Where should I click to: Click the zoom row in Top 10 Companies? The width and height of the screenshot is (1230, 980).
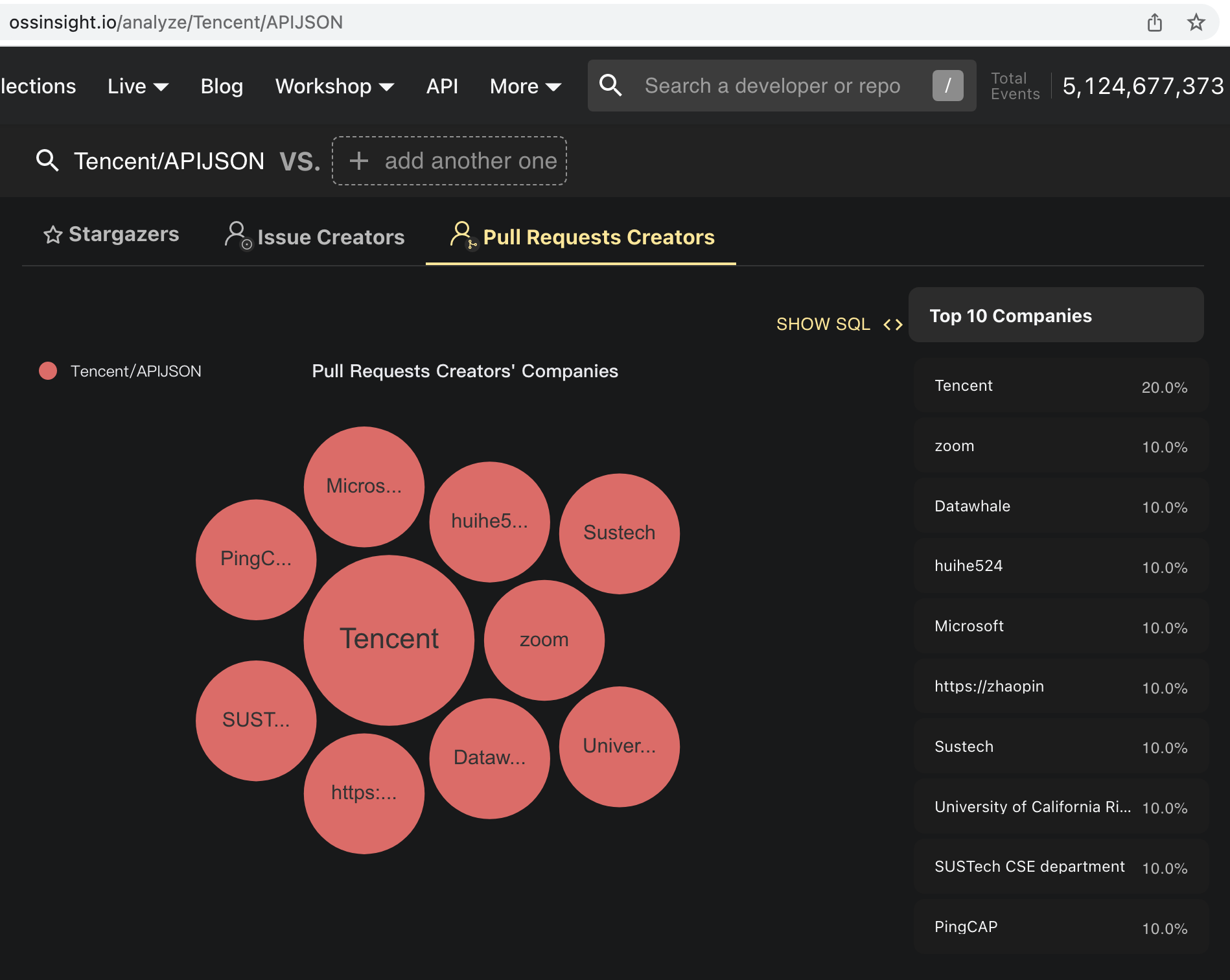click(1061, 446)
